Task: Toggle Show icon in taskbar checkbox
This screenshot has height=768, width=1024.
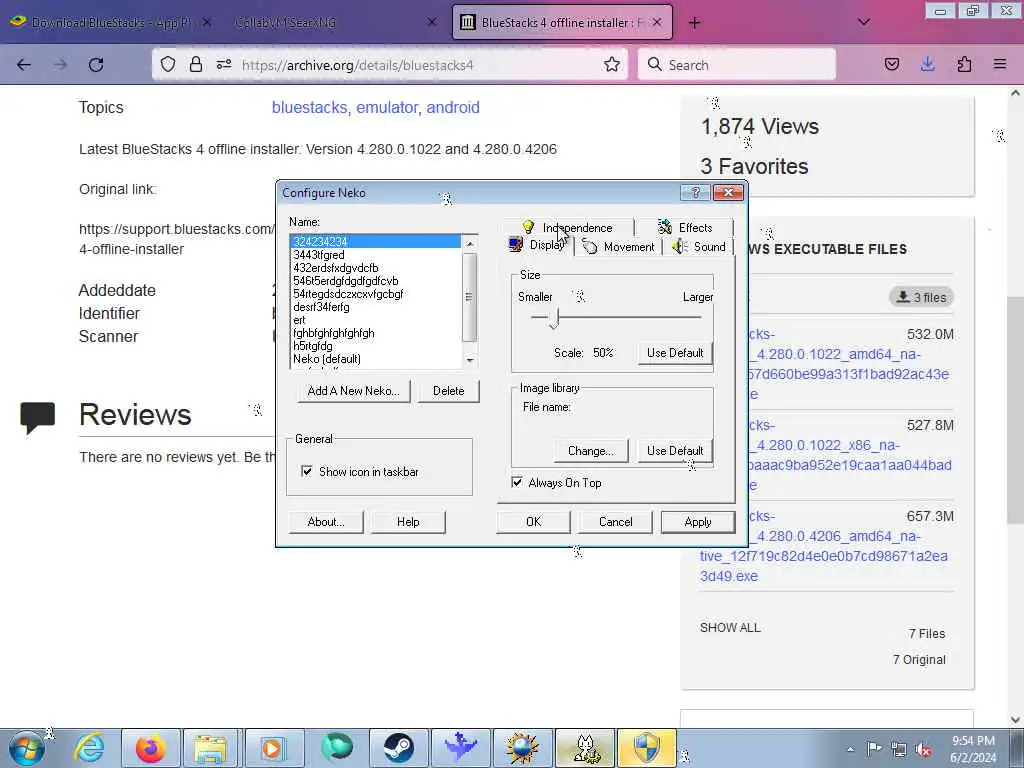Action: click(306, 471)
